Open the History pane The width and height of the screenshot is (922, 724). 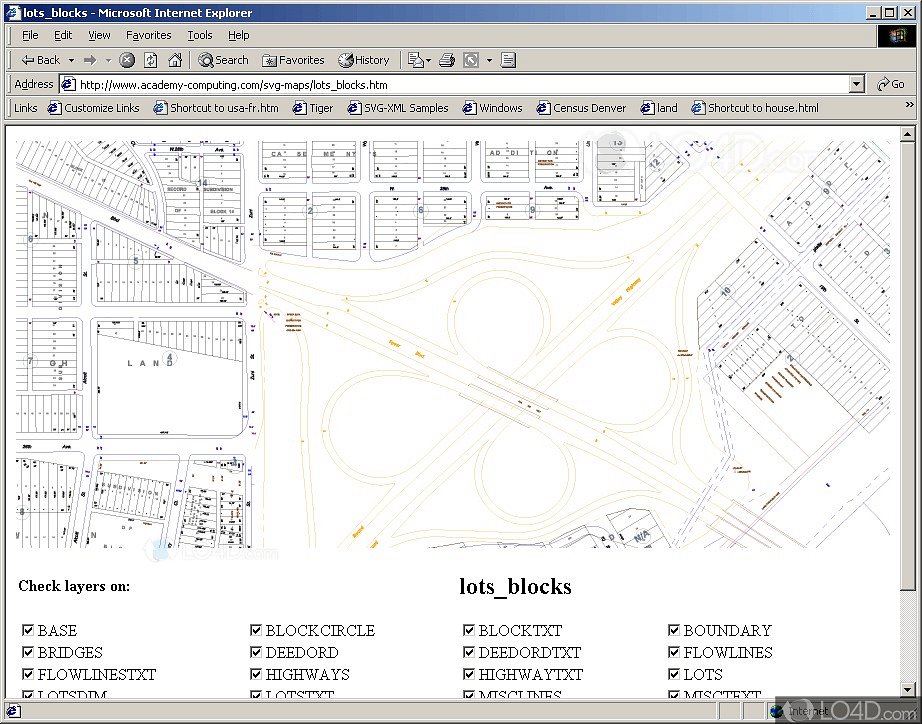[364, 60]
